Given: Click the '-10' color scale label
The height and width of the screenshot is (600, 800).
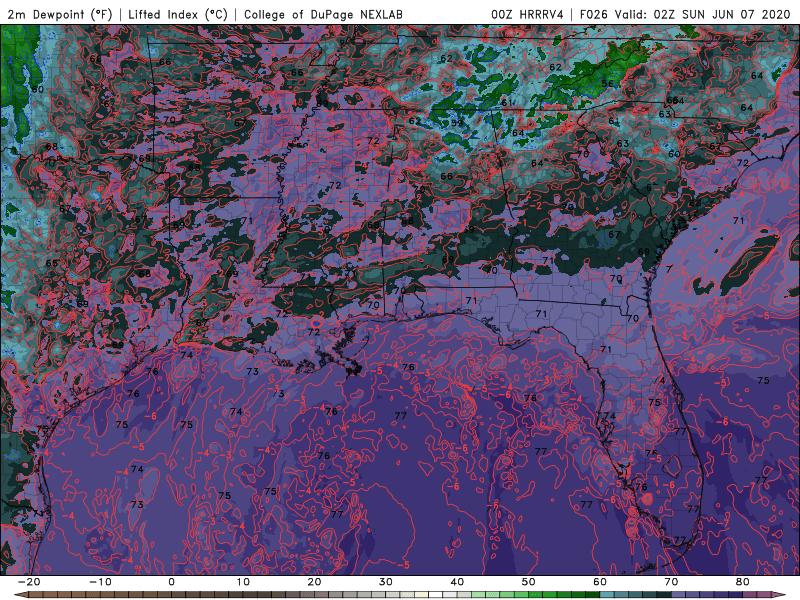Looking at the screenshot, I should 100,582.
